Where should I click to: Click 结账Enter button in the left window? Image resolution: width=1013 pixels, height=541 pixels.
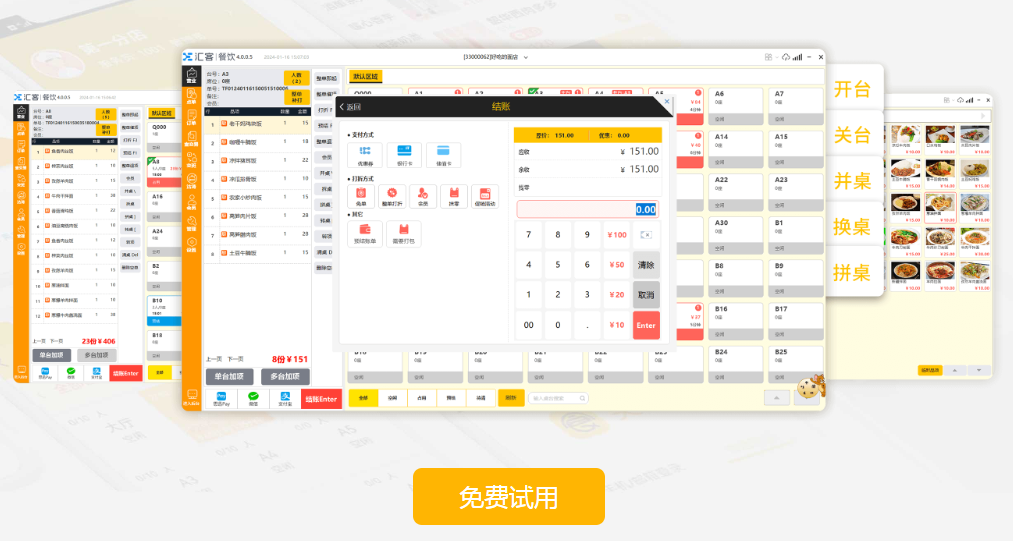[x=126, y=373]
